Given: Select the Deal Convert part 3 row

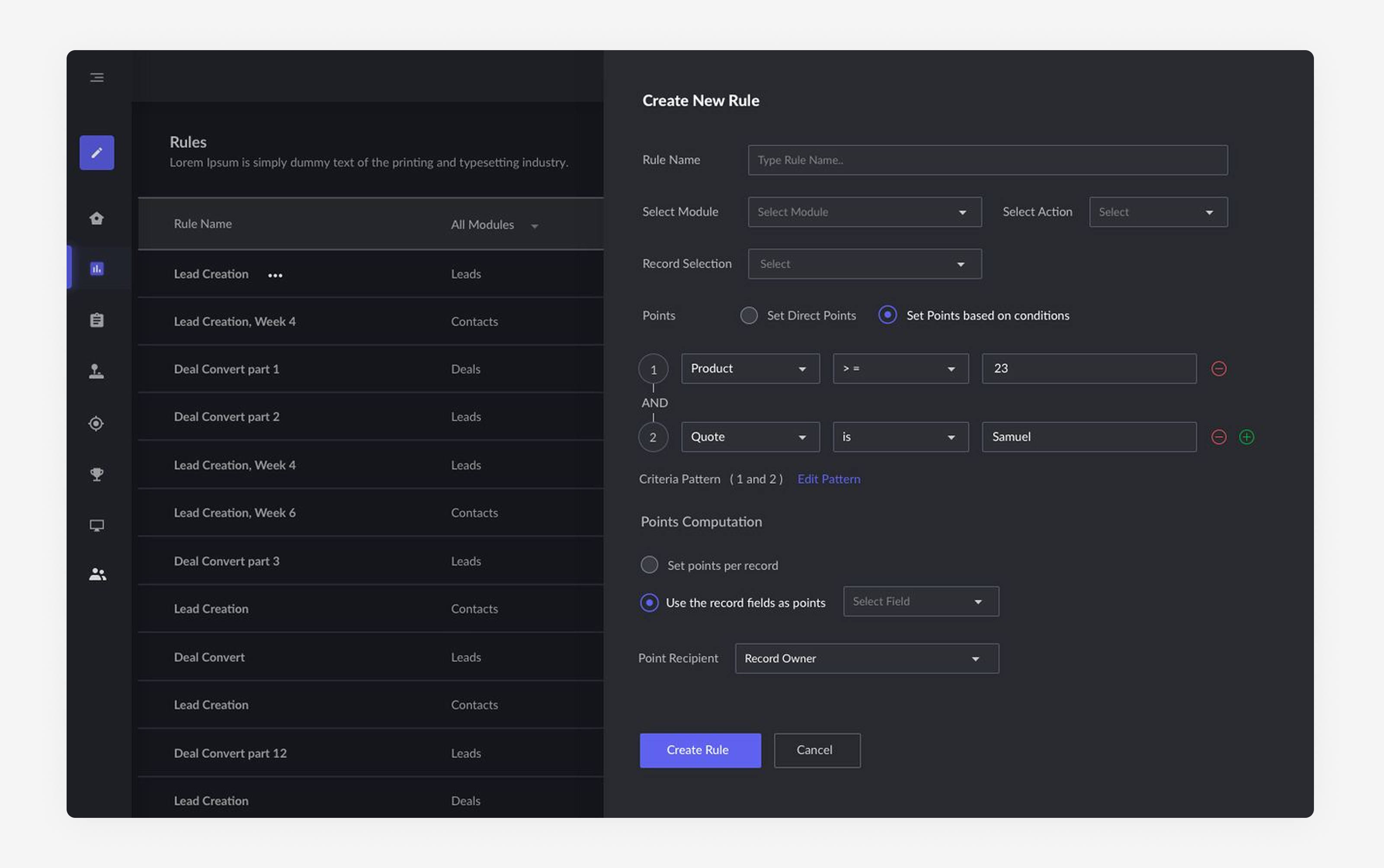Looking at the screenshot, I should click(x=370, y=561).
